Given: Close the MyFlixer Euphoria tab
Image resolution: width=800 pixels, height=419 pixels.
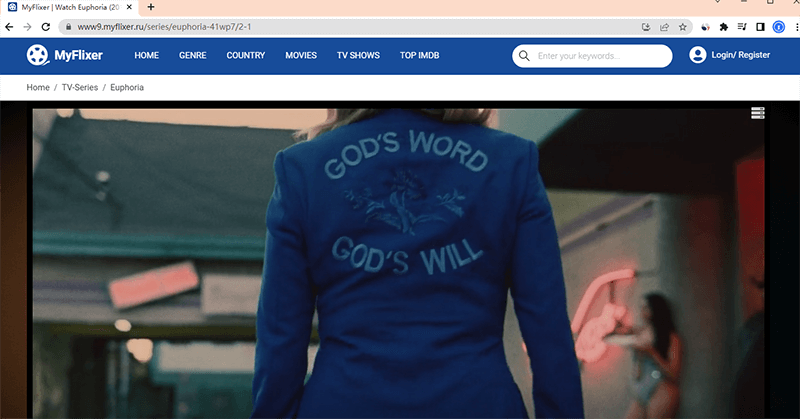Looking at the screenshot, I should pyautogui.click(x=130, y=7).
